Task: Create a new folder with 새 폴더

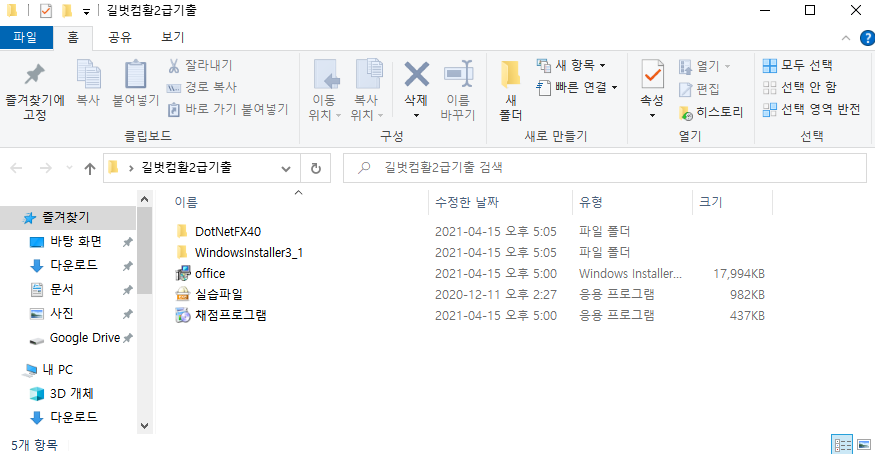Action: tap(511, 90)
